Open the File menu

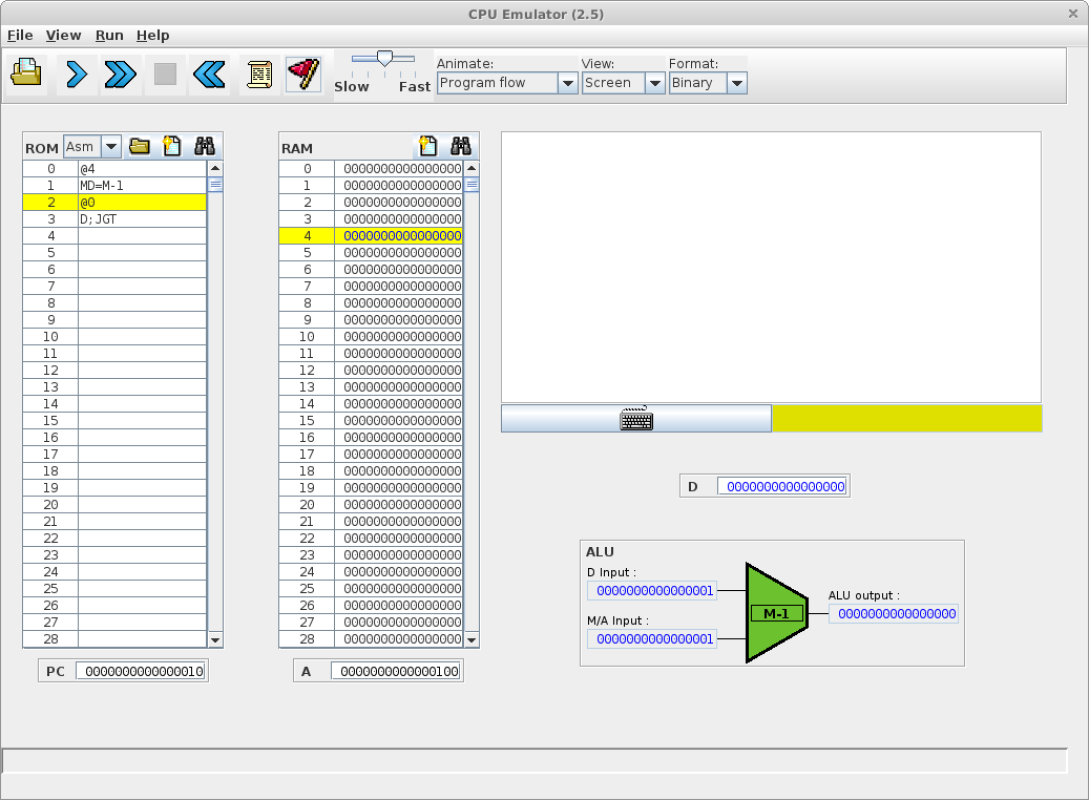point(20,35)
